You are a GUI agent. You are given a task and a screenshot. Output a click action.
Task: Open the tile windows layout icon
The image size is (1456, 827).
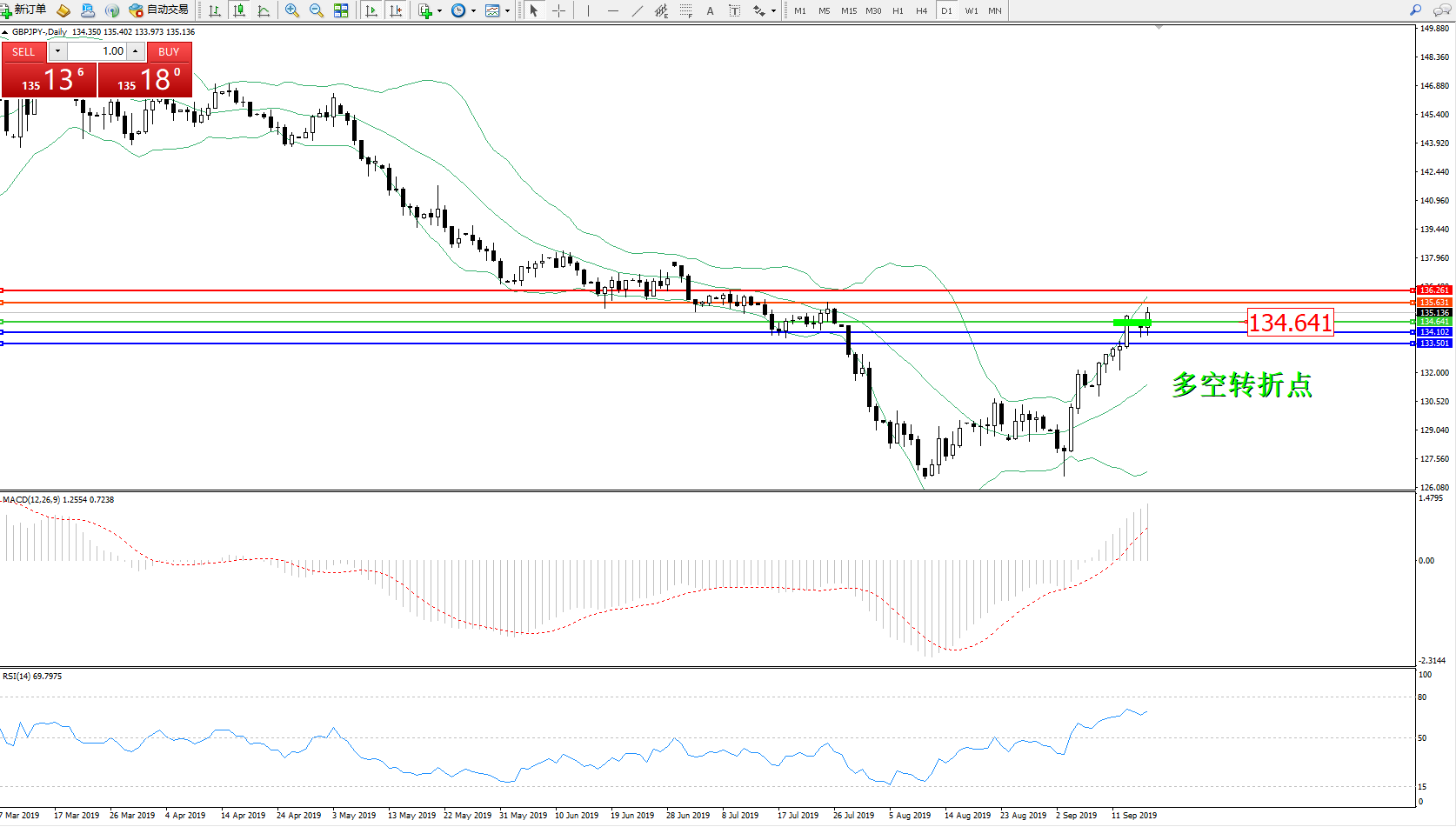pos(341,10)
